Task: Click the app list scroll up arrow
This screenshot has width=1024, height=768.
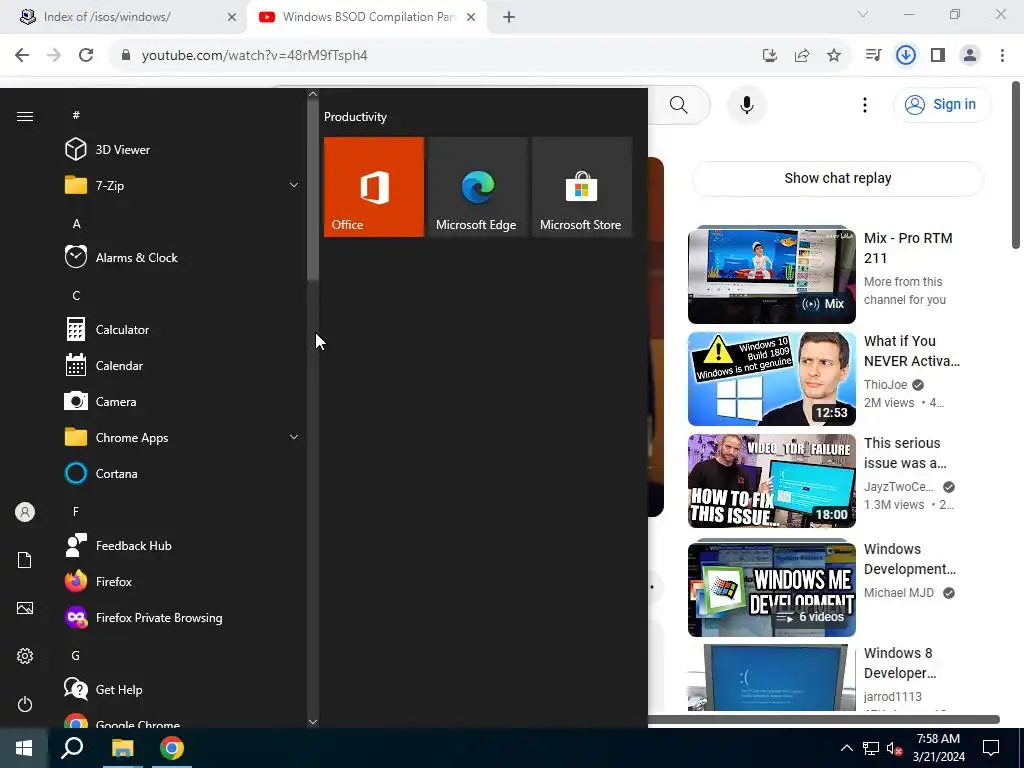Action: click(313, 94)
